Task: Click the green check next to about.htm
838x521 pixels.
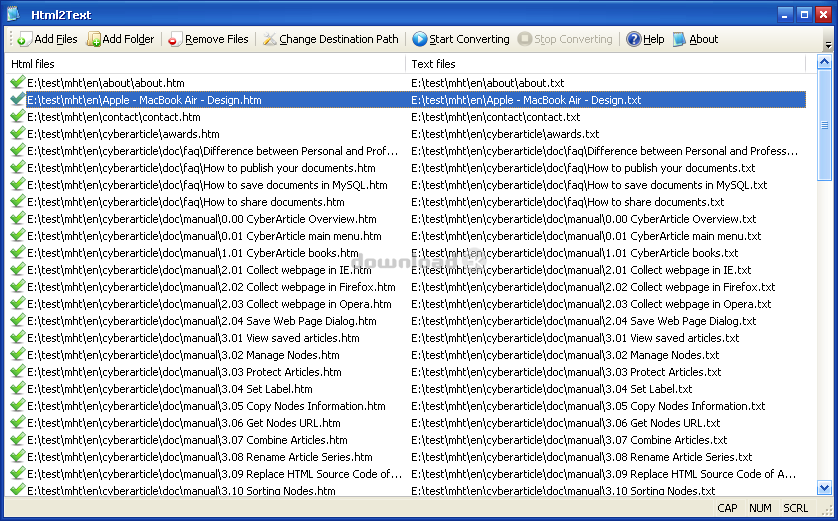Action: click(x=17, y=83)
